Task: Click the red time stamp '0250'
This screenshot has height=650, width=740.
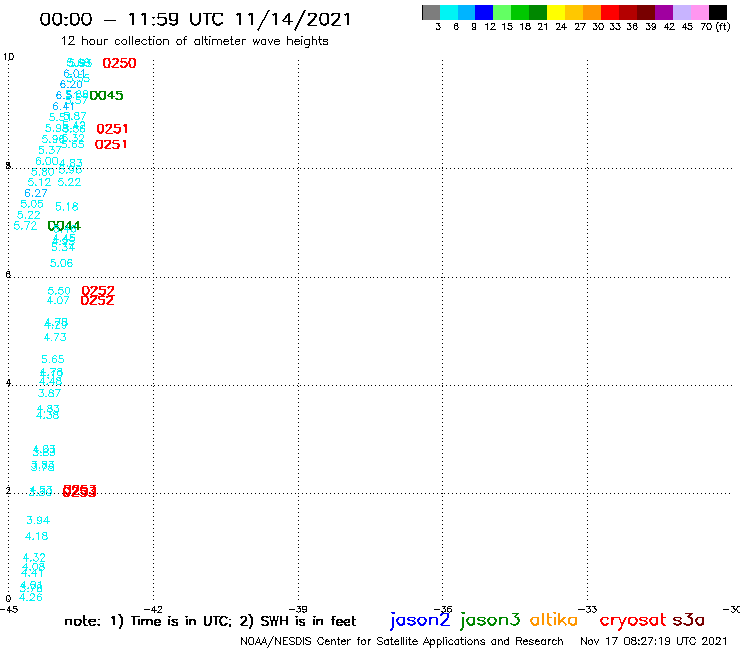Action: pos(119,63)
